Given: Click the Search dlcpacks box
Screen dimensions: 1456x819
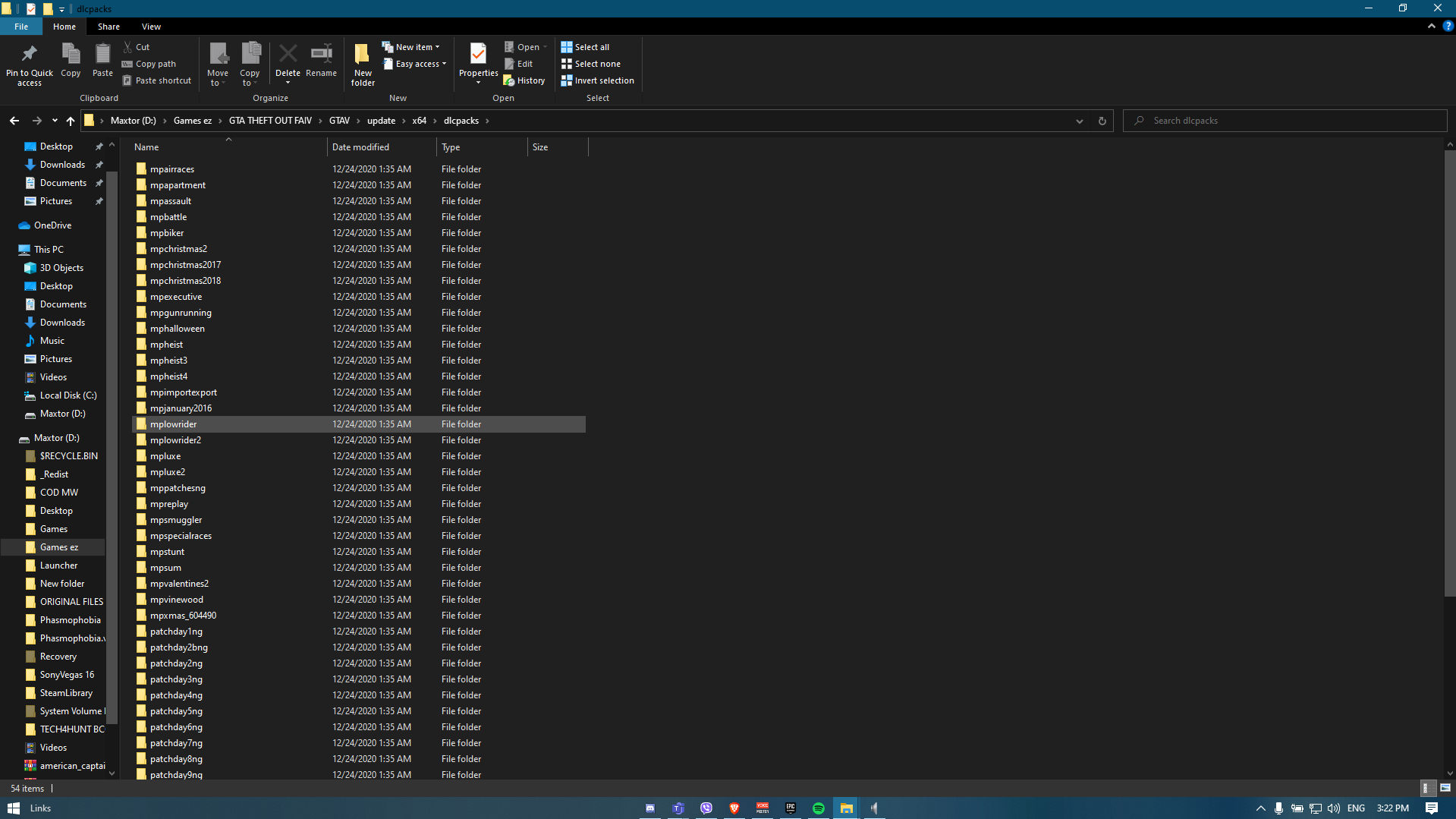Looking at the screenshot, I should [1285, 121].
